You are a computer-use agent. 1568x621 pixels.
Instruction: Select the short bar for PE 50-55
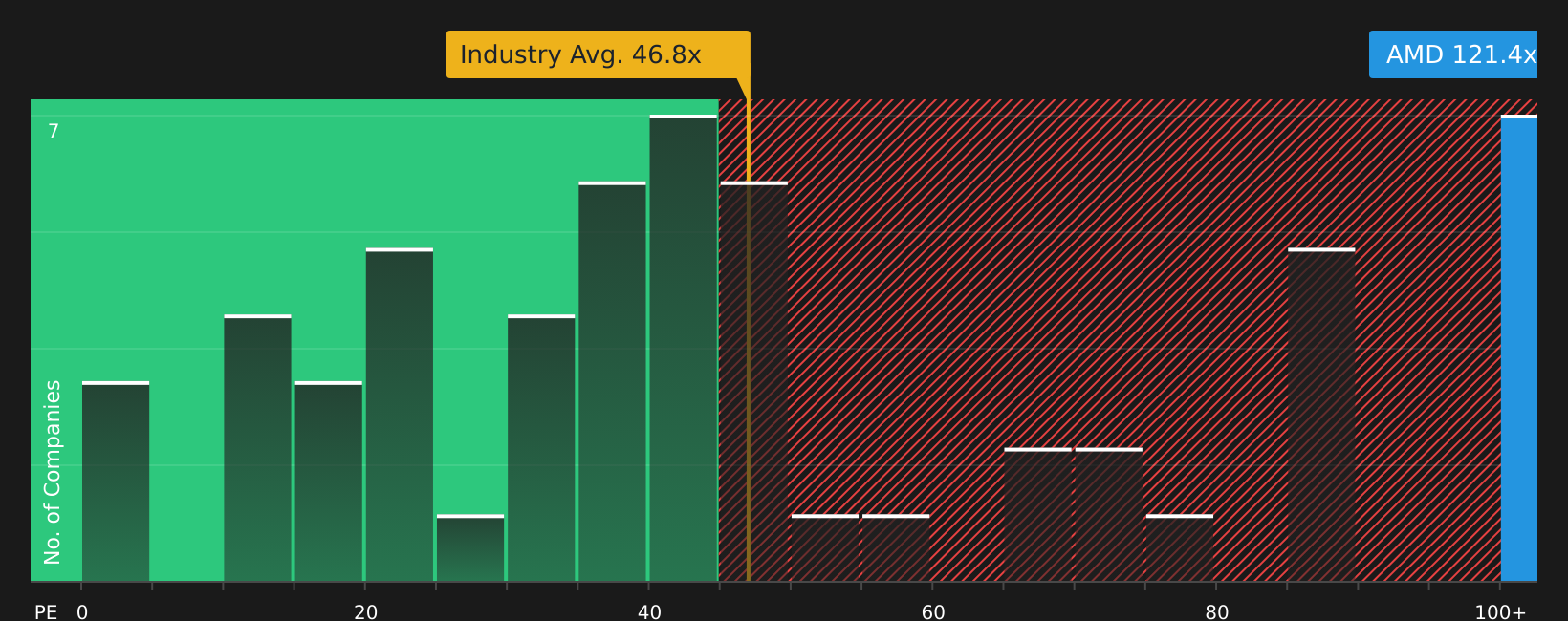825,548
